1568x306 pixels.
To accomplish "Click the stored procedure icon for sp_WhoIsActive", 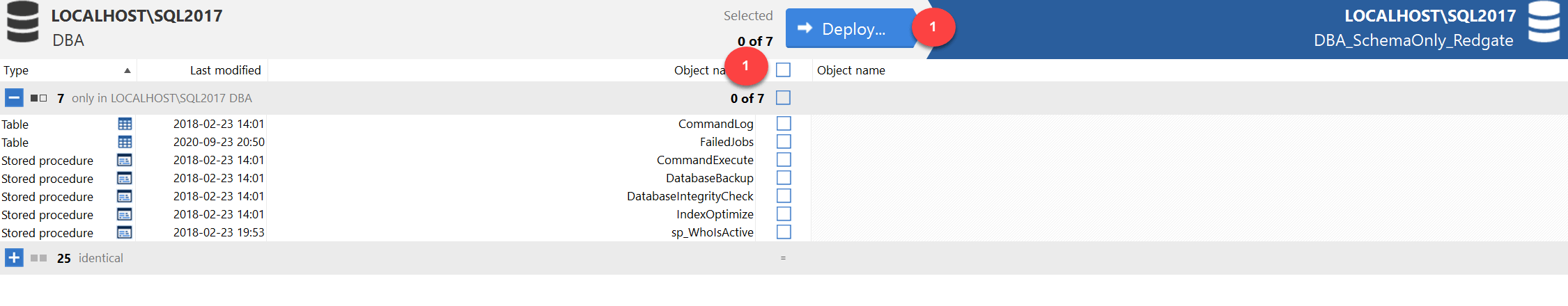I will [125, 232].
